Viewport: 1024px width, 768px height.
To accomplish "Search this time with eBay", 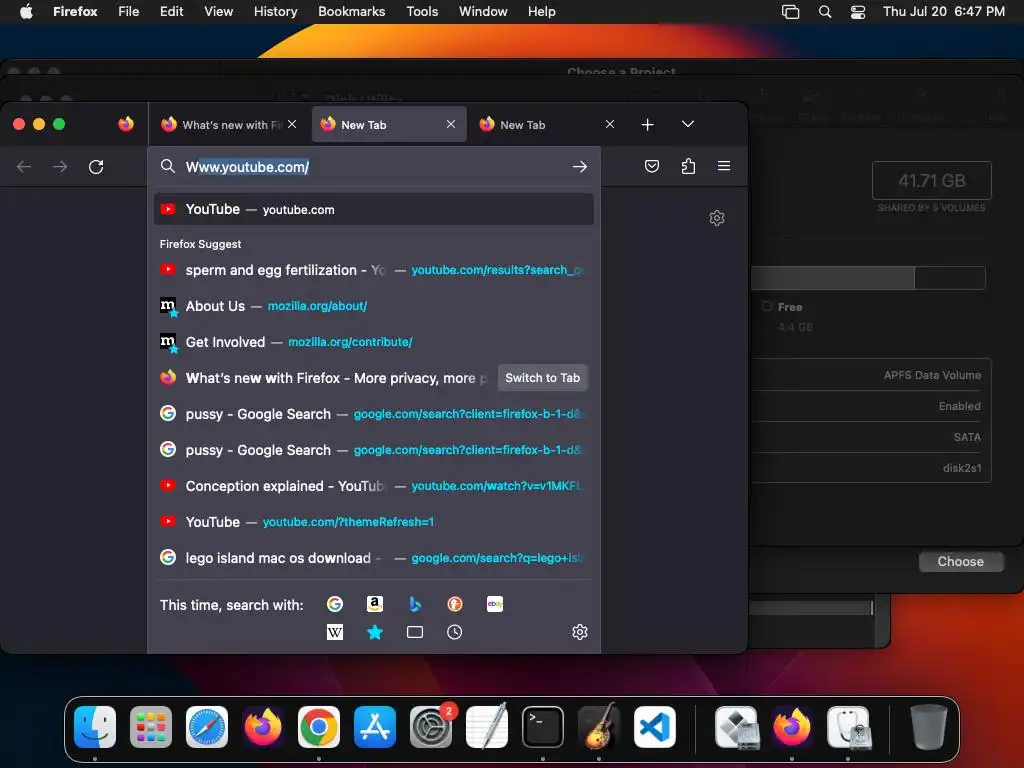I will click(495, 604).
